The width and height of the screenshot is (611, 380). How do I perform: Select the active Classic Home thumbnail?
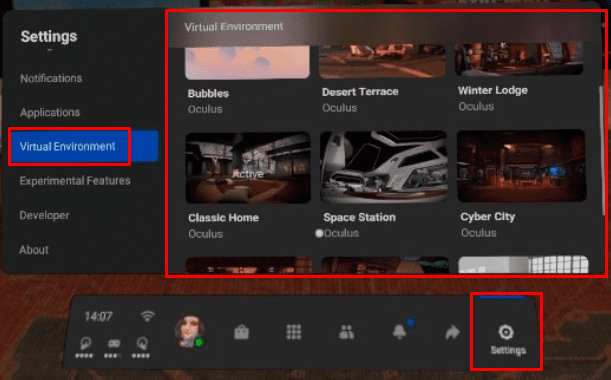coord(248,168)
